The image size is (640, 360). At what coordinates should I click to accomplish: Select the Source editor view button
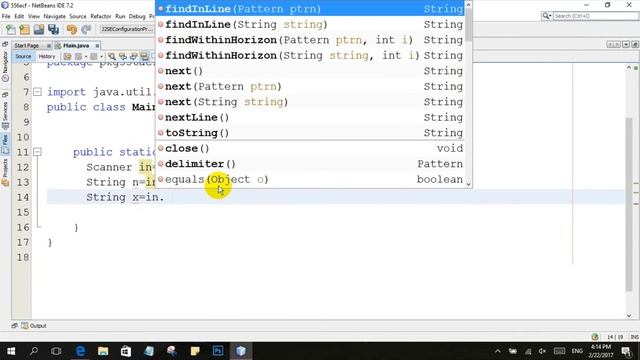coord(23,56)
